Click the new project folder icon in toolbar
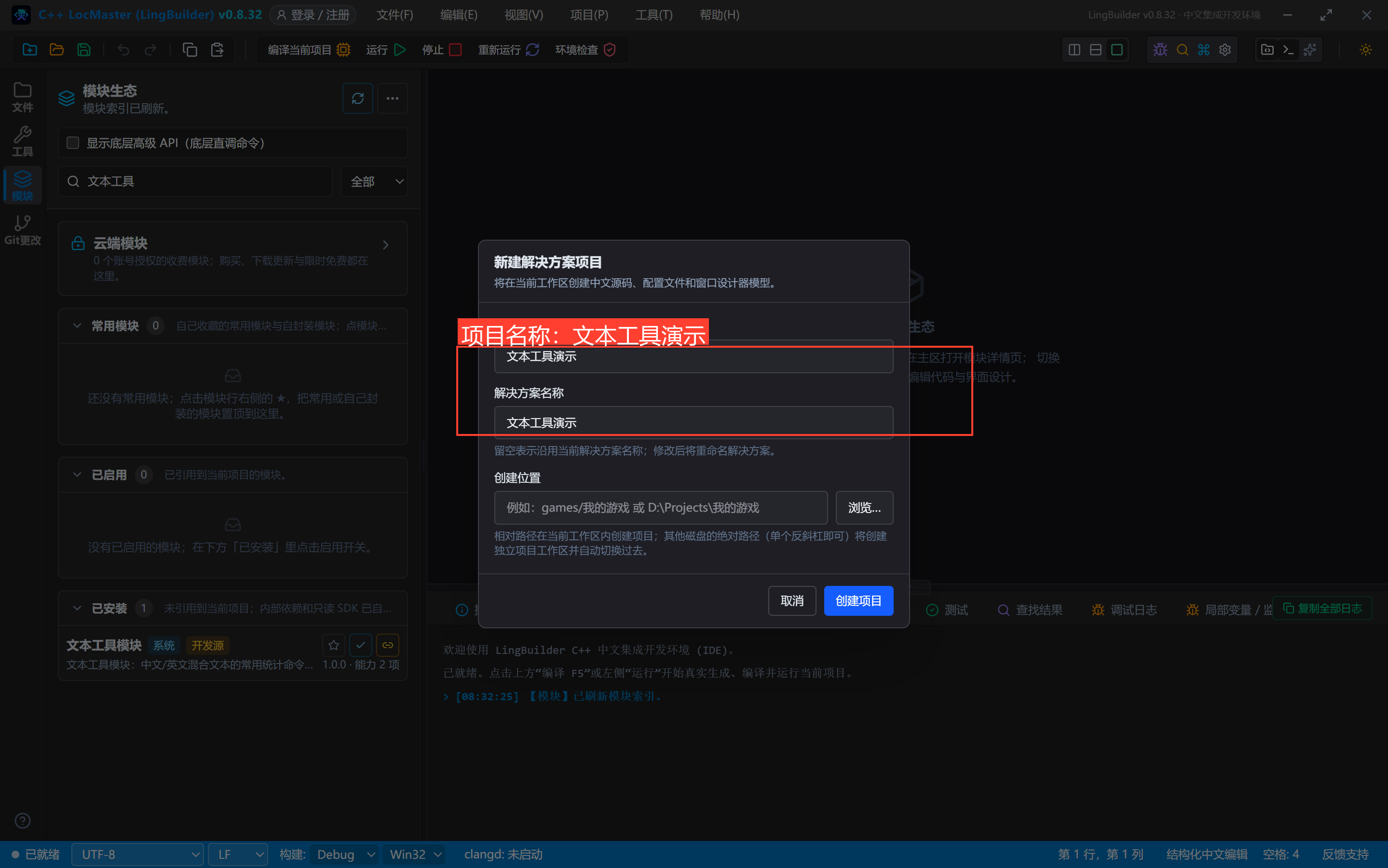 tap(30, 50)
